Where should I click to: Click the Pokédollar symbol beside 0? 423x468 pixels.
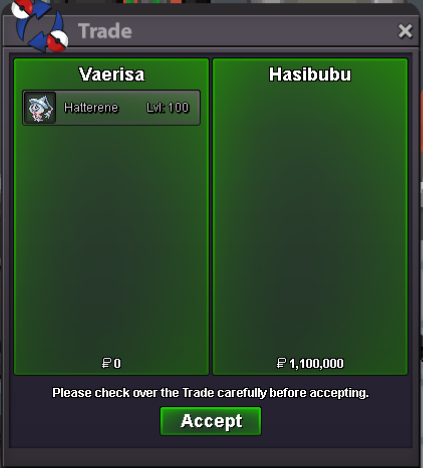click(106, 363)
